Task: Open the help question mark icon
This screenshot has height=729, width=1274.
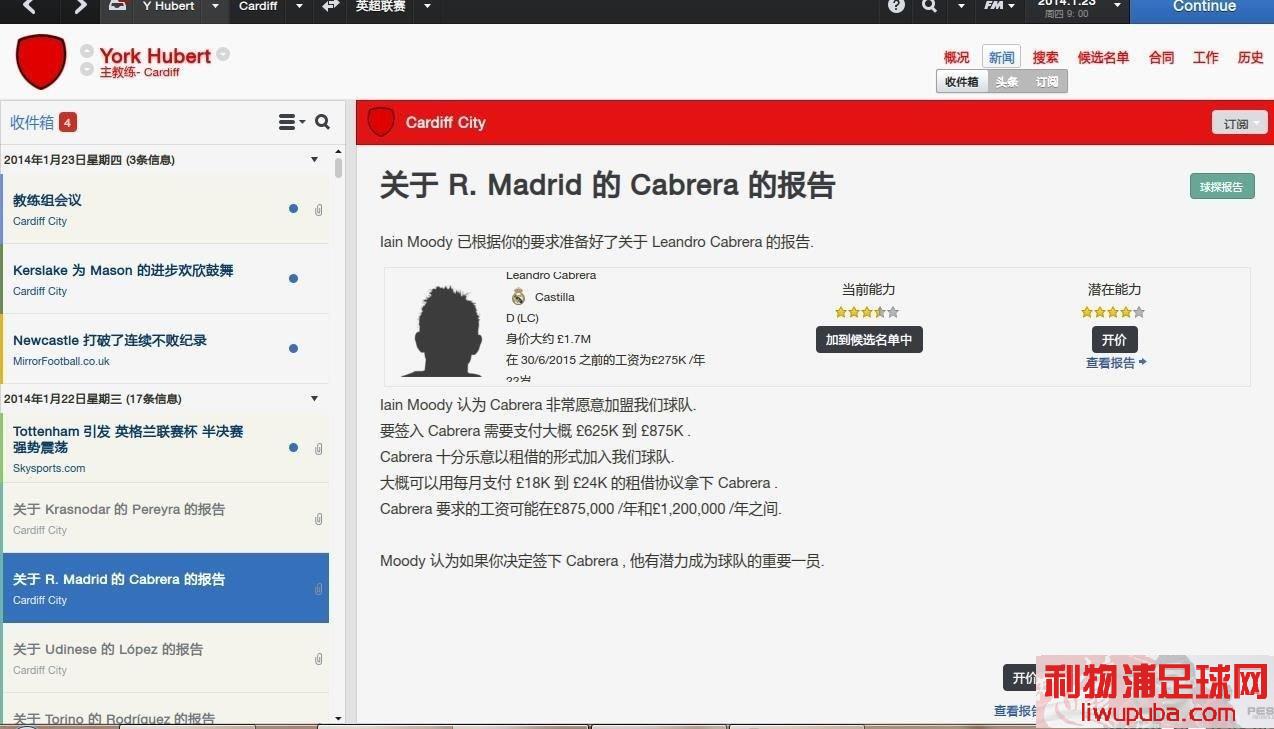Action: click(x=896, y=7)
